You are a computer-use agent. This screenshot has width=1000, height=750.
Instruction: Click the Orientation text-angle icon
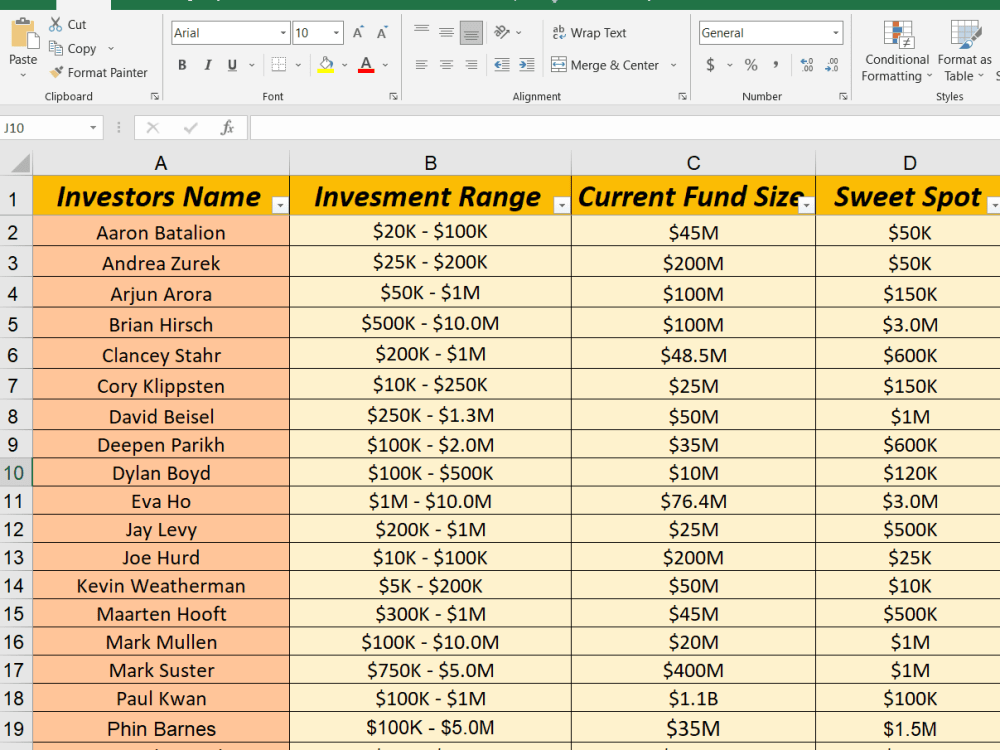502,32
